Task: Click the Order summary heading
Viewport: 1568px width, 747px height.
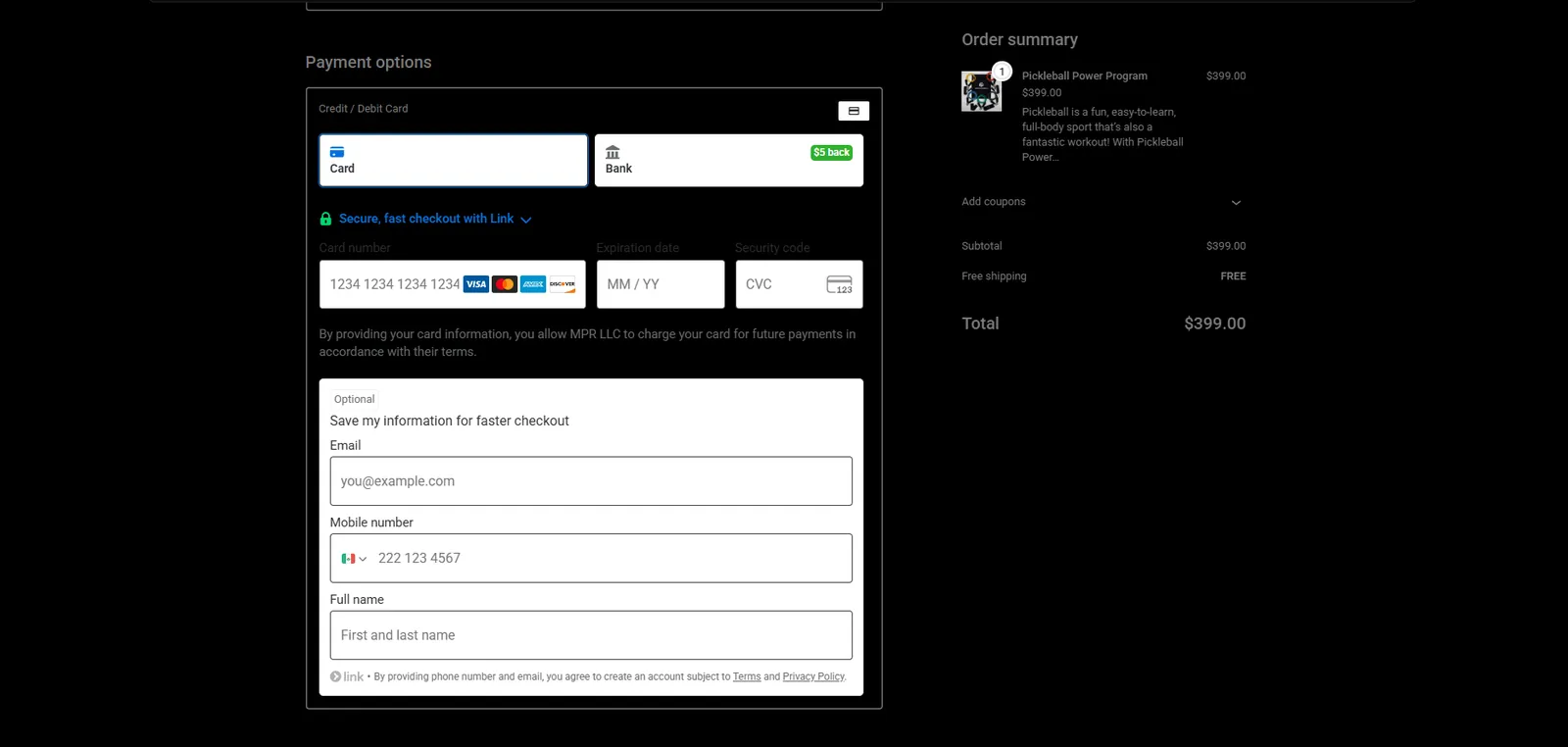Action: click(x=1019, y=39)
